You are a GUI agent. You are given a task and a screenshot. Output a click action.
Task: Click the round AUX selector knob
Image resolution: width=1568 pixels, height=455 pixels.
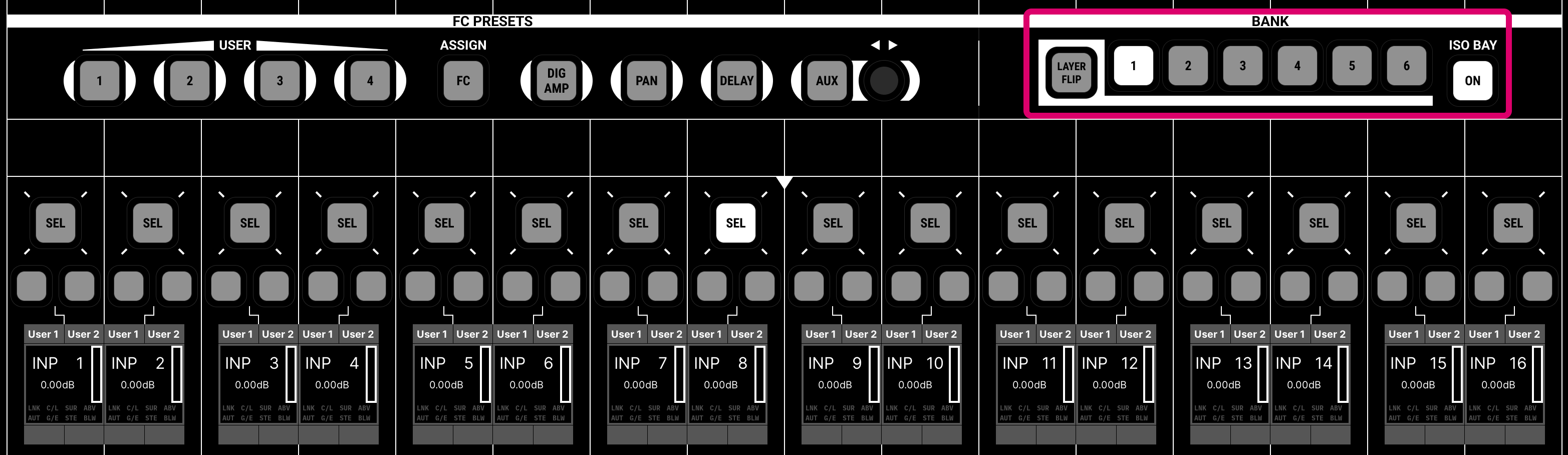tap(884, 80)
